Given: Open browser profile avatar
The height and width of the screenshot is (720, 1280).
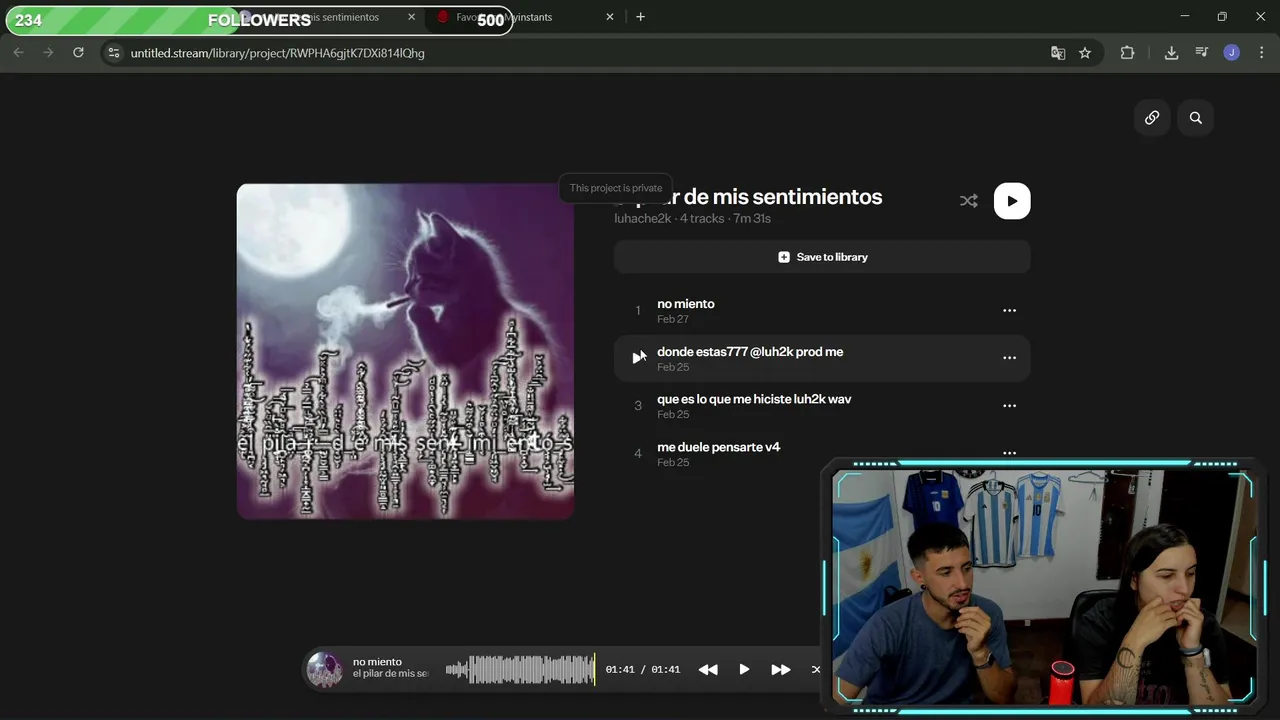Looking at the screenshot, I should 1232,53.
